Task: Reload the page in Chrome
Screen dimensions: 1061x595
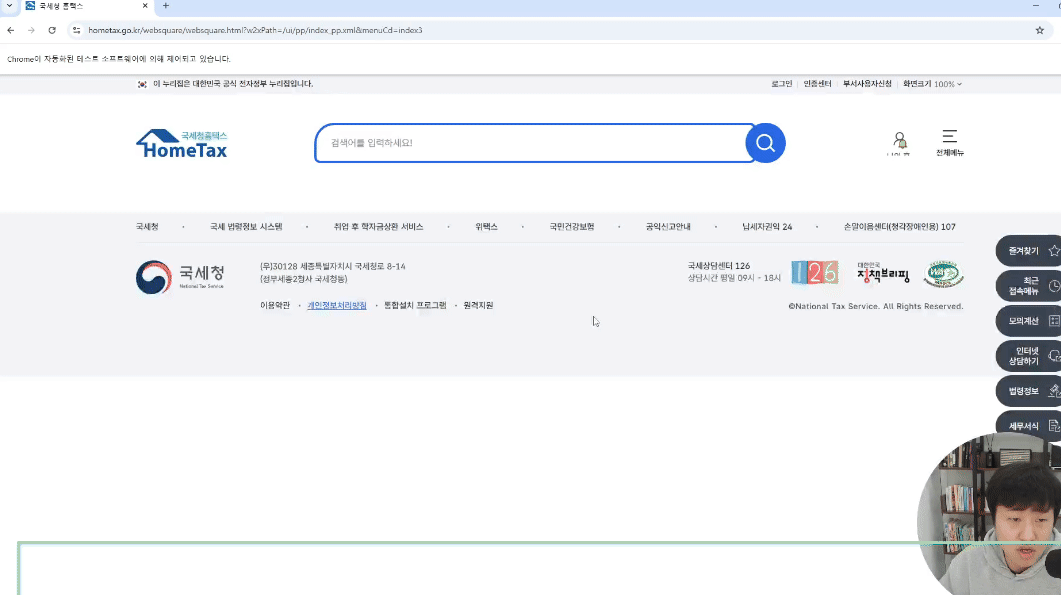Action: [x=52, y=30]
